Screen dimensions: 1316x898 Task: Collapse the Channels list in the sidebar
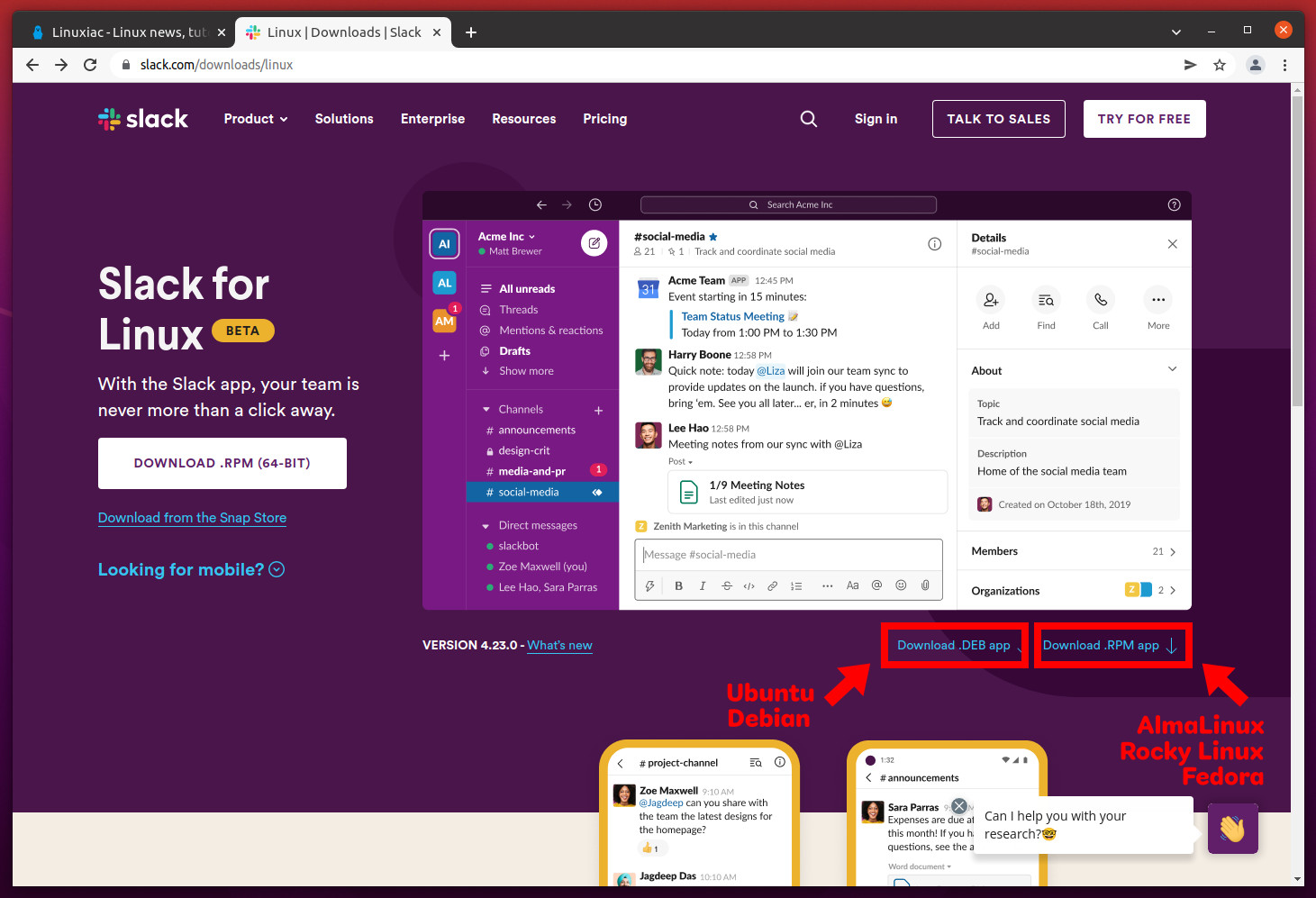[486, 410]
